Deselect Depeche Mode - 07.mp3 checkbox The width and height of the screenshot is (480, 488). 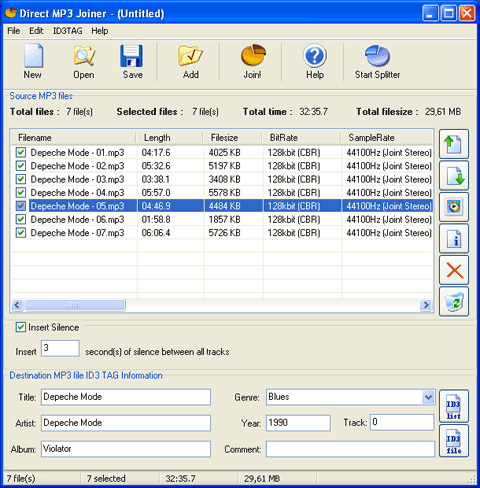pyautogui.click(x=21, y=233)
